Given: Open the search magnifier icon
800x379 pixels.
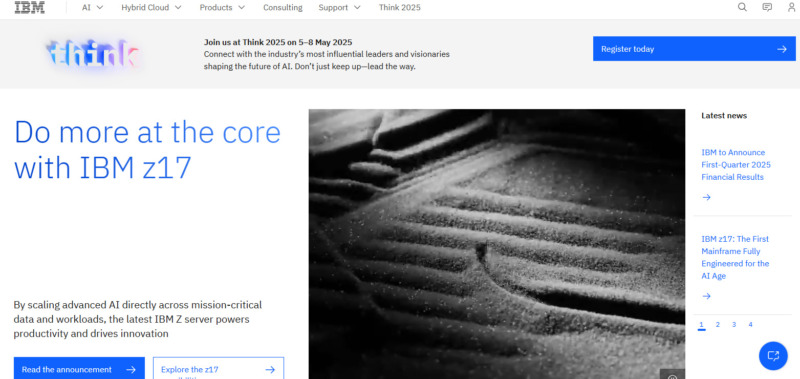Looking at the screenshot, I should coord(742,7).
